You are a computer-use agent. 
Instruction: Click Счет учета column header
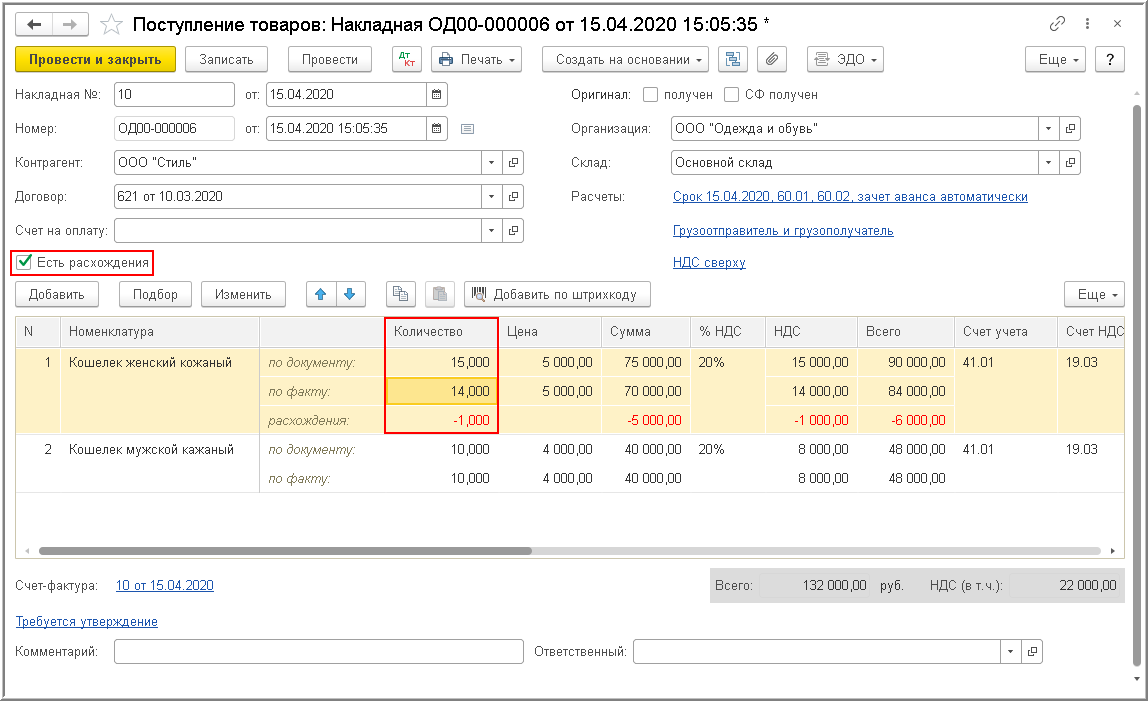pyautogui.click(x=1005, y=332)
